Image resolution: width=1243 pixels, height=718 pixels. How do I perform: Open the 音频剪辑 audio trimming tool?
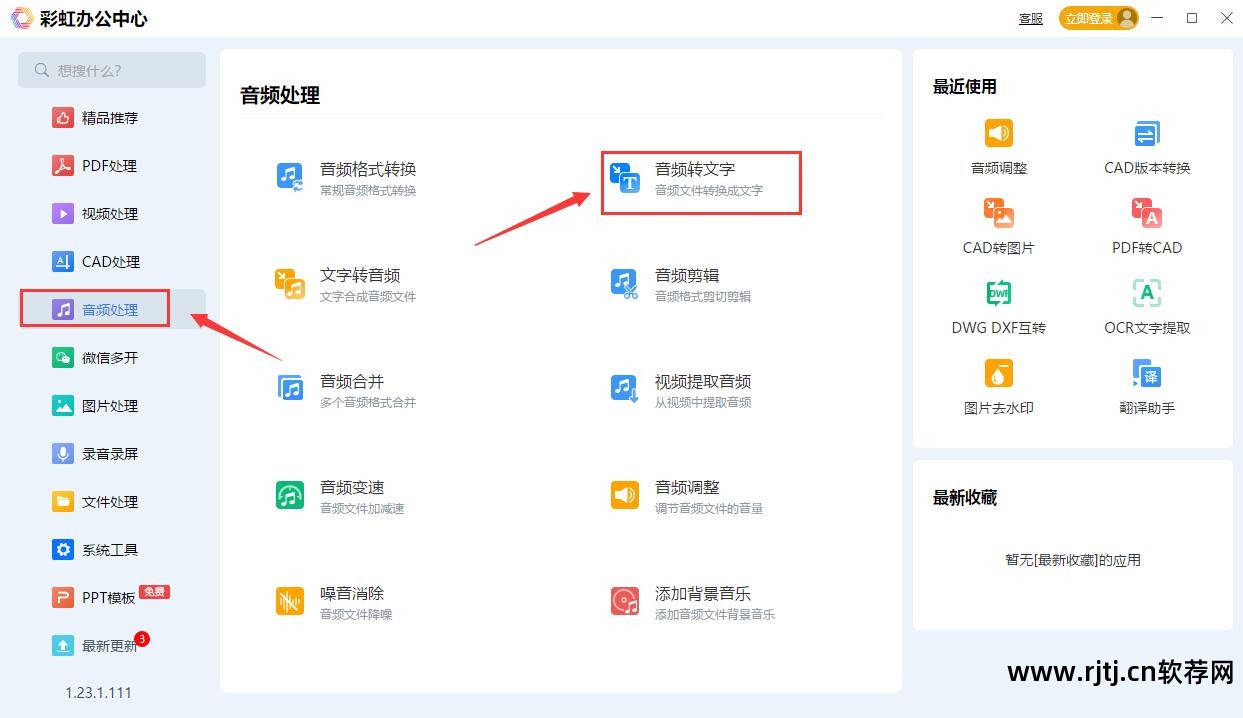(685, 285)
